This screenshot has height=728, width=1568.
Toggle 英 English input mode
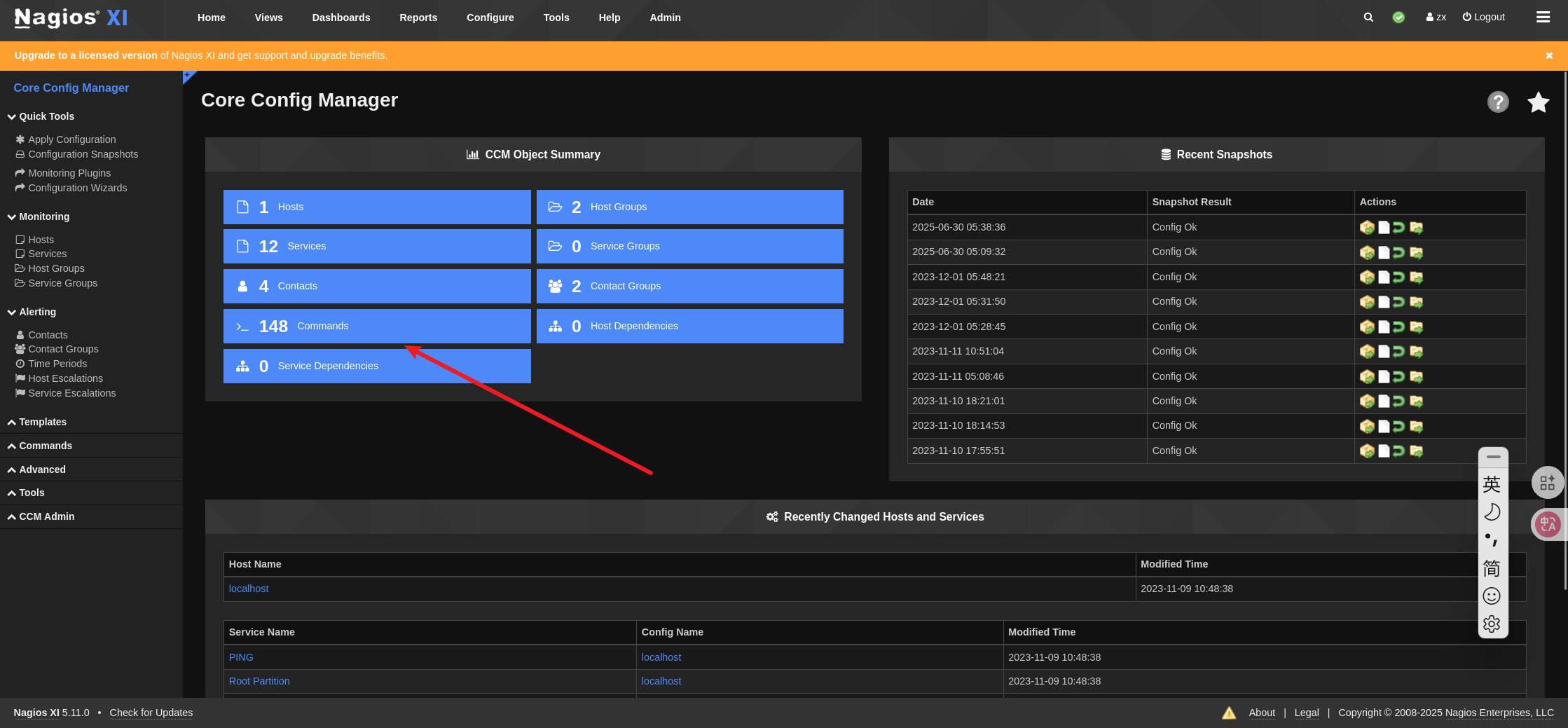pyautogui.click(x=1492, y=484)
